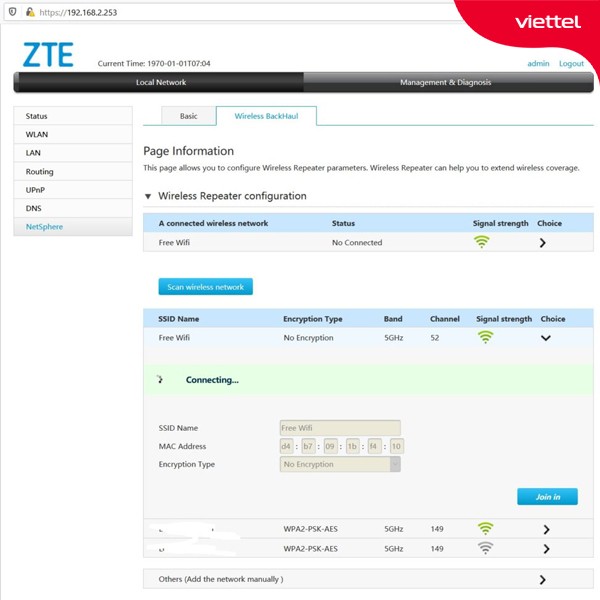Click the SSID Name input field
This screenshot has width=600, height=600.
[339, 428]
